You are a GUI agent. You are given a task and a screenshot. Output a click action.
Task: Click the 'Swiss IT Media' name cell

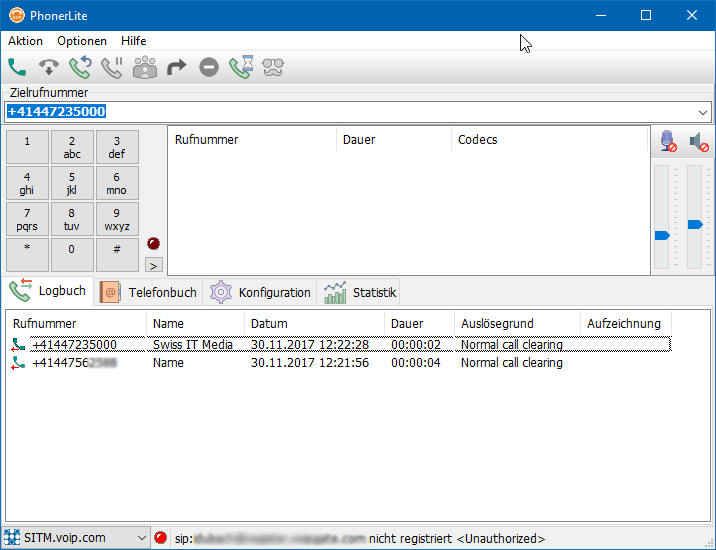click(x=193, y=344)
